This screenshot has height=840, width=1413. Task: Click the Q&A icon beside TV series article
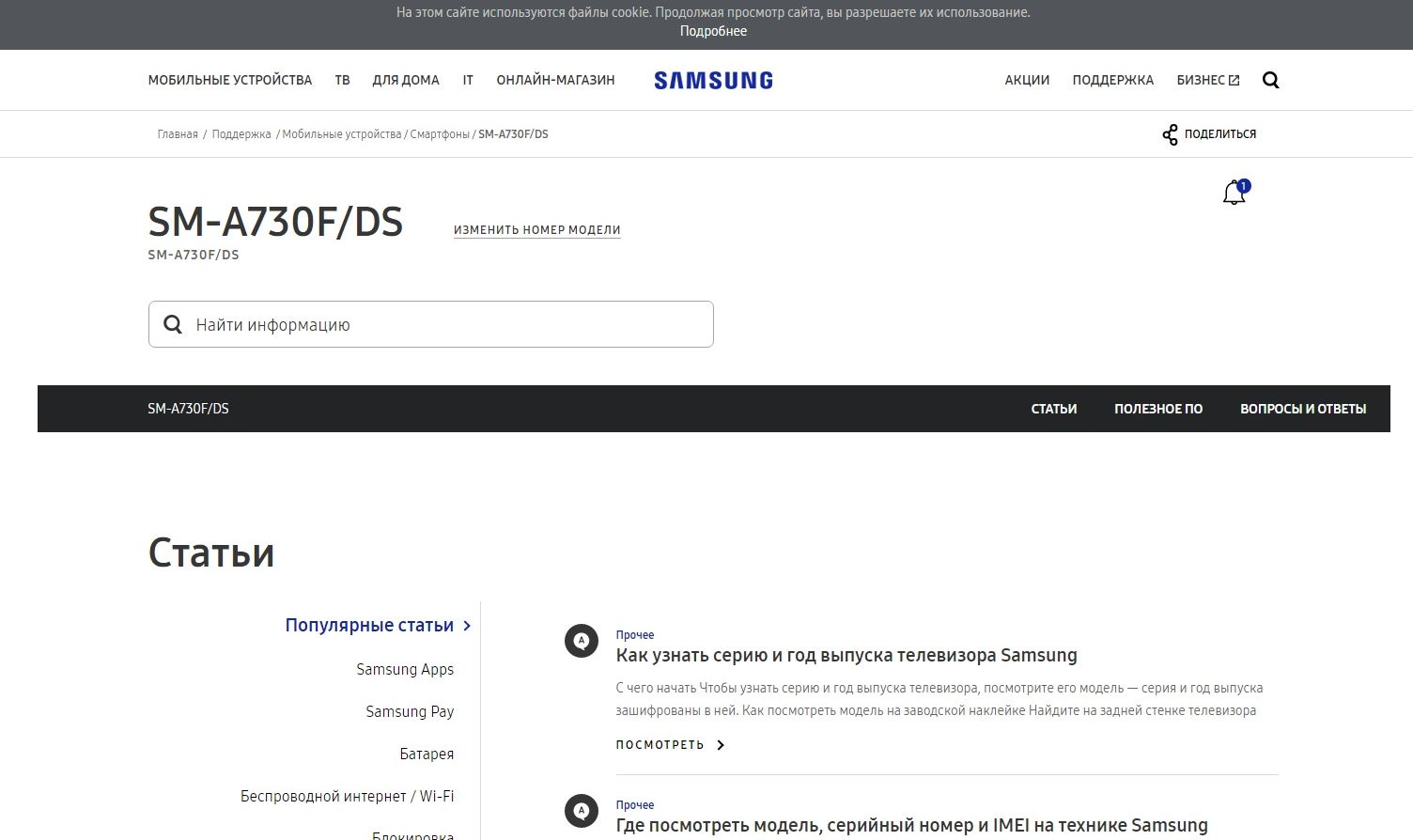(581, 642)
